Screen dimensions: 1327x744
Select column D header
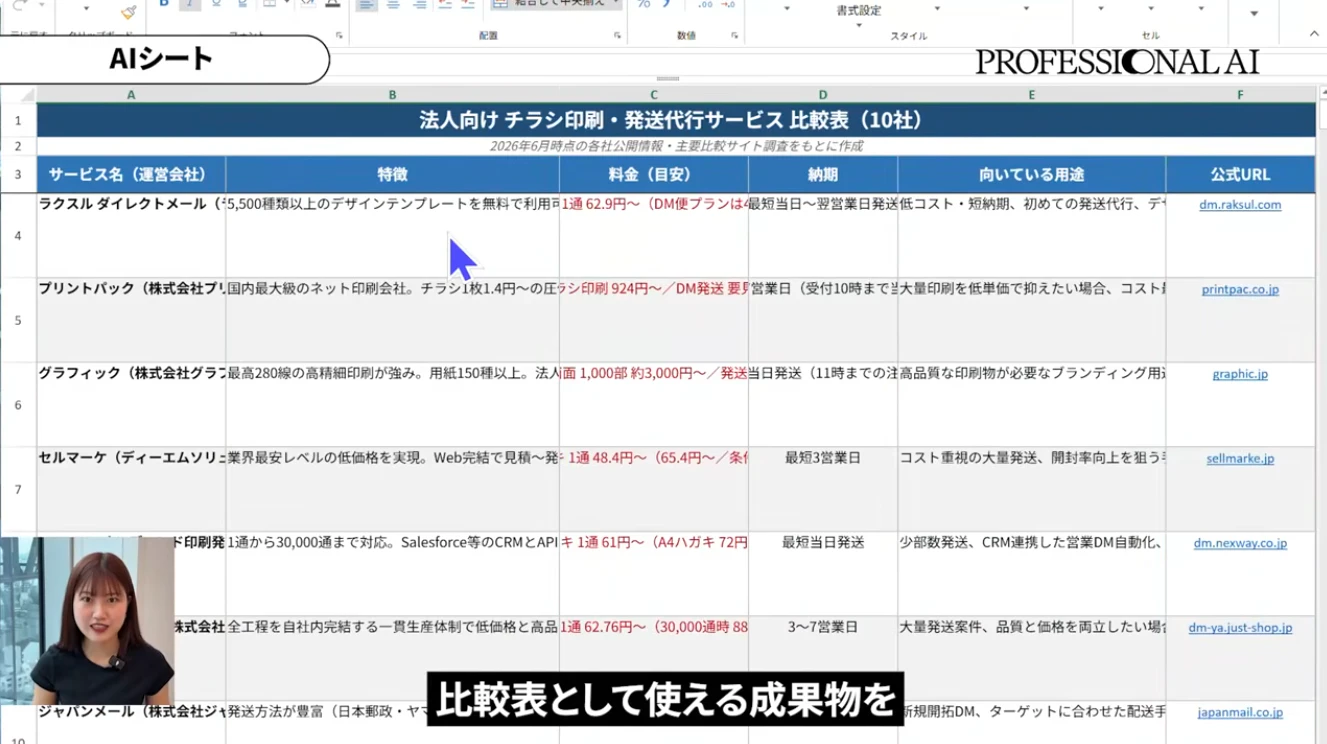823,95
